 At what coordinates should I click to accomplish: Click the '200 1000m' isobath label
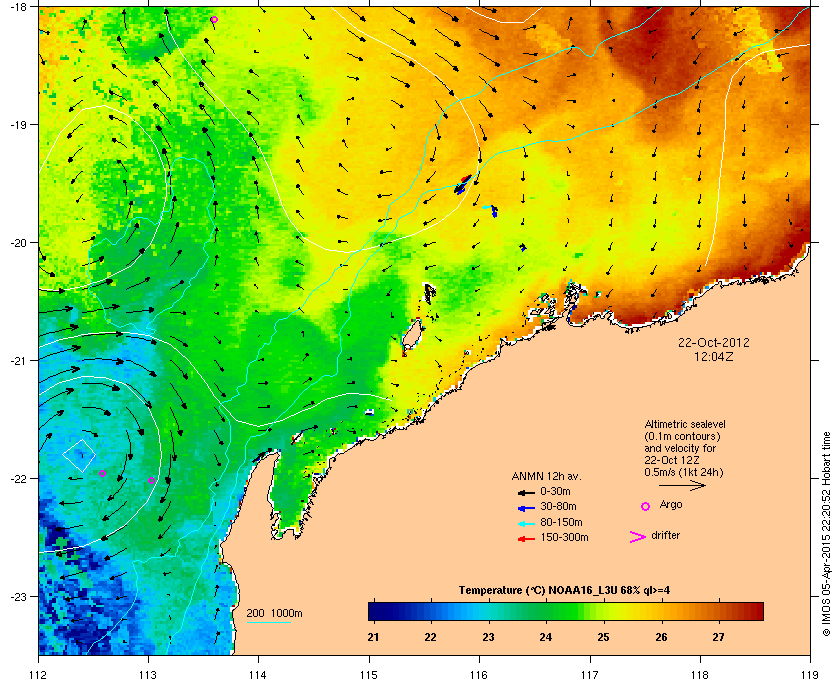[x=274, y=614]
